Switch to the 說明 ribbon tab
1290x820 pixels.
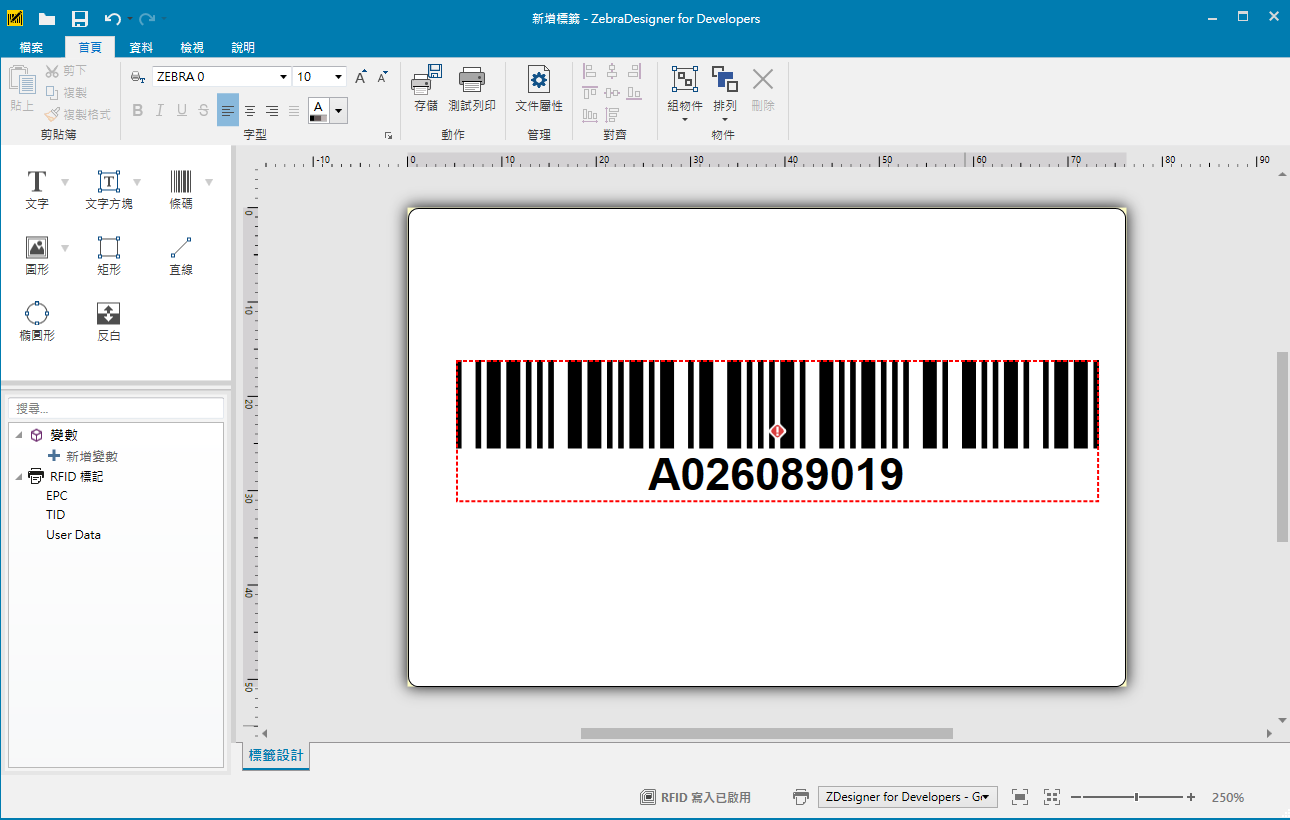point(243,47)
